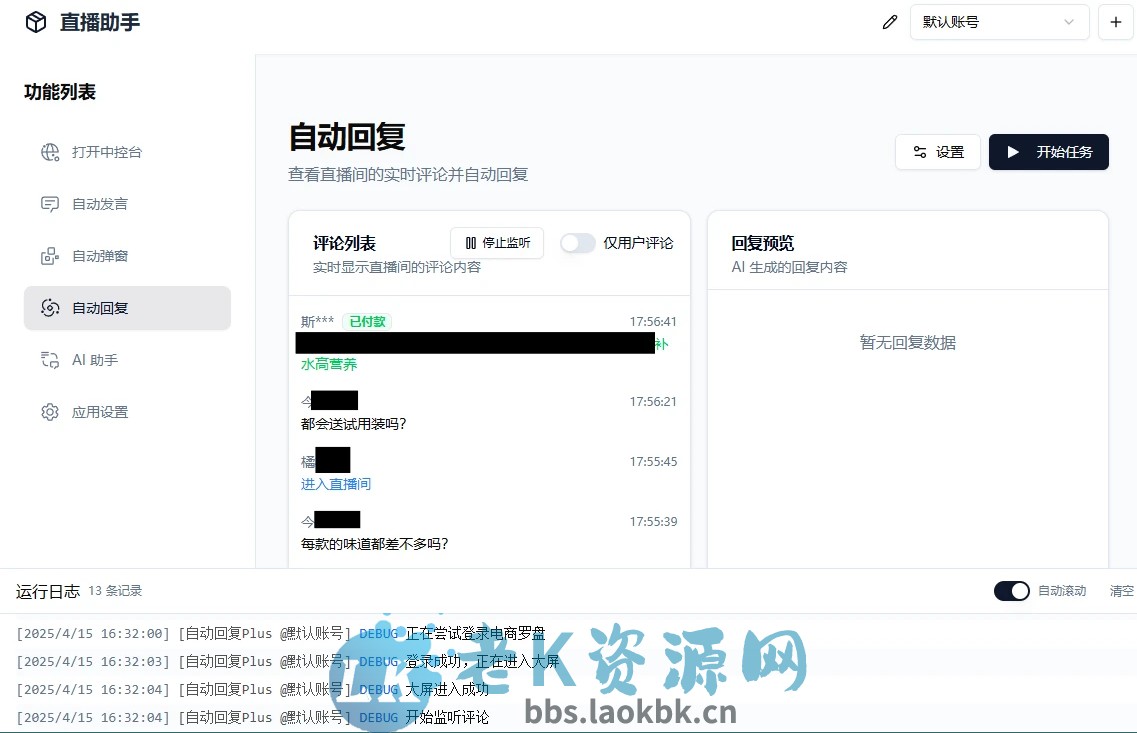
Task: Open 打开中控台 in the sidebar
Action: tap(127, 152)
